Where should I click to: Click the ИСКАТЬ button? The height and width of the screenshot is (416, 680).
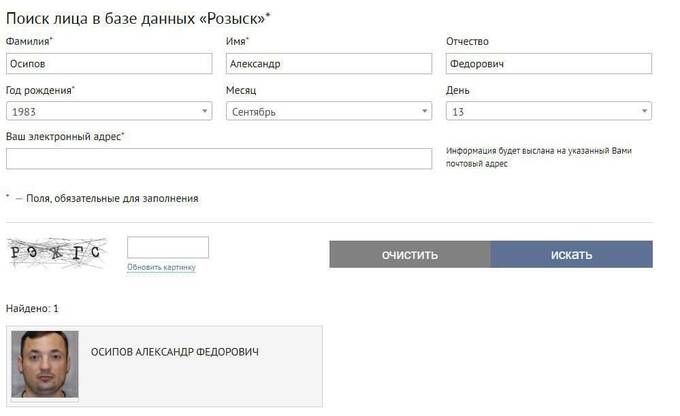tap(572, 254)
